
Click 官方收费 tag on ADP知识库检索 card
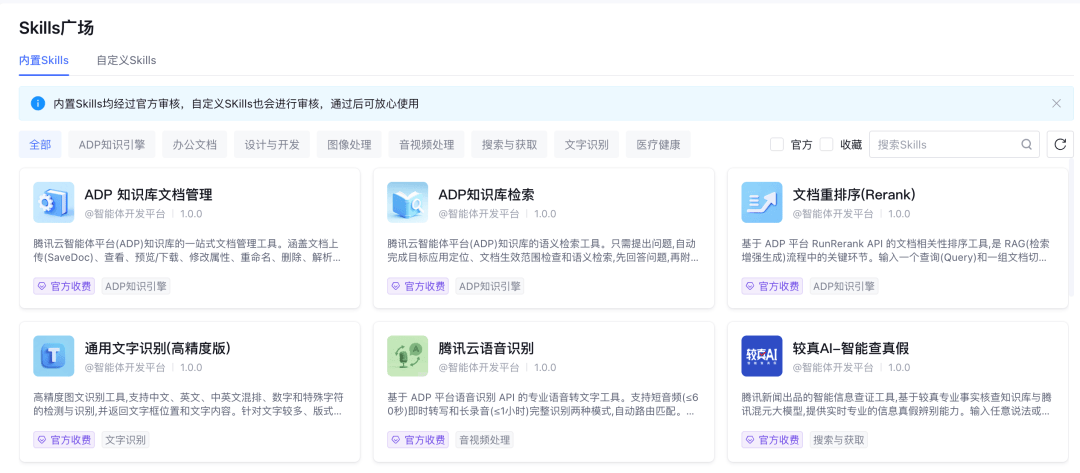[418, 286]
